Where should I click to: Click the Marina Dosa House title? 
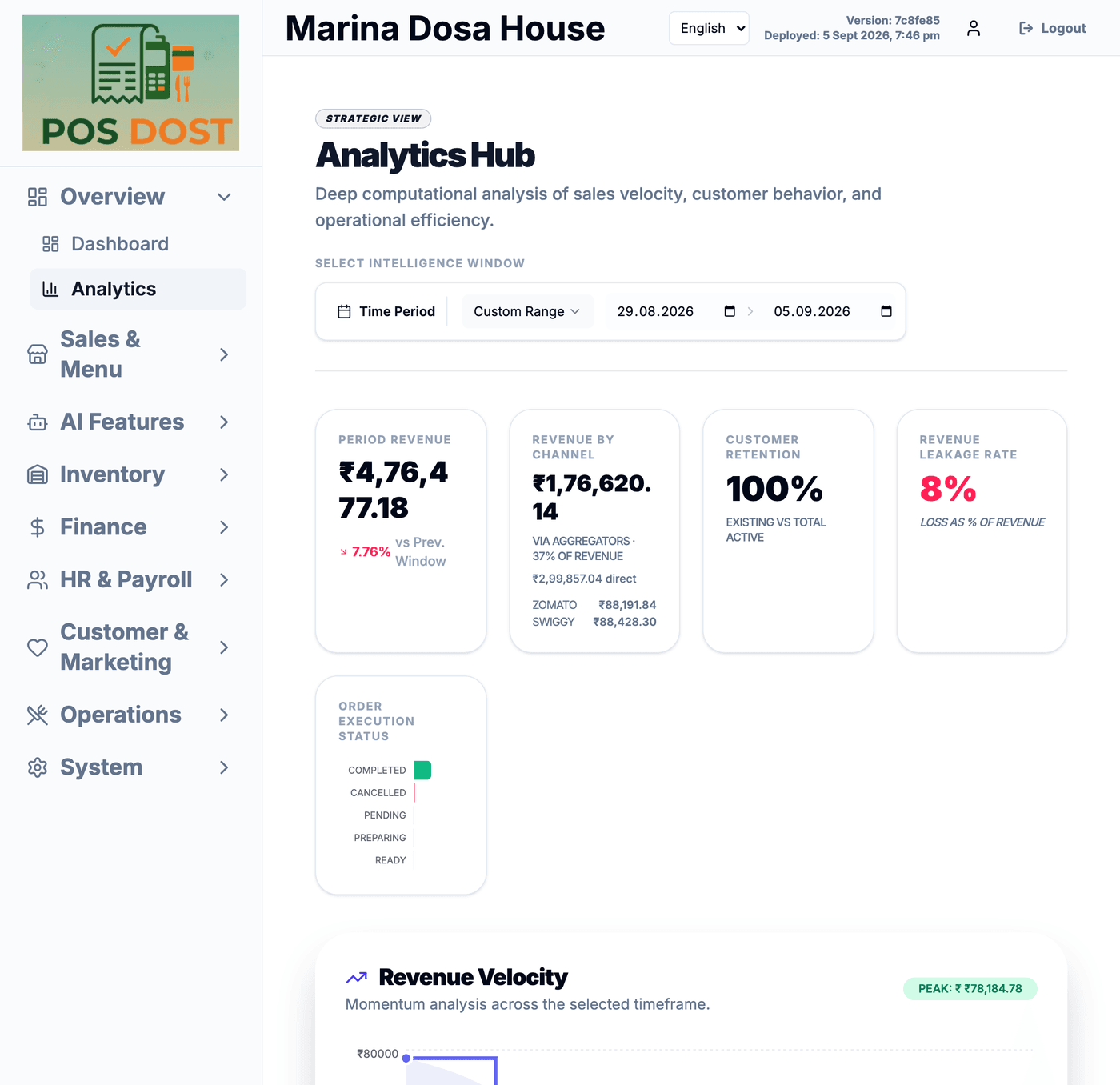(x=445, y=28)
